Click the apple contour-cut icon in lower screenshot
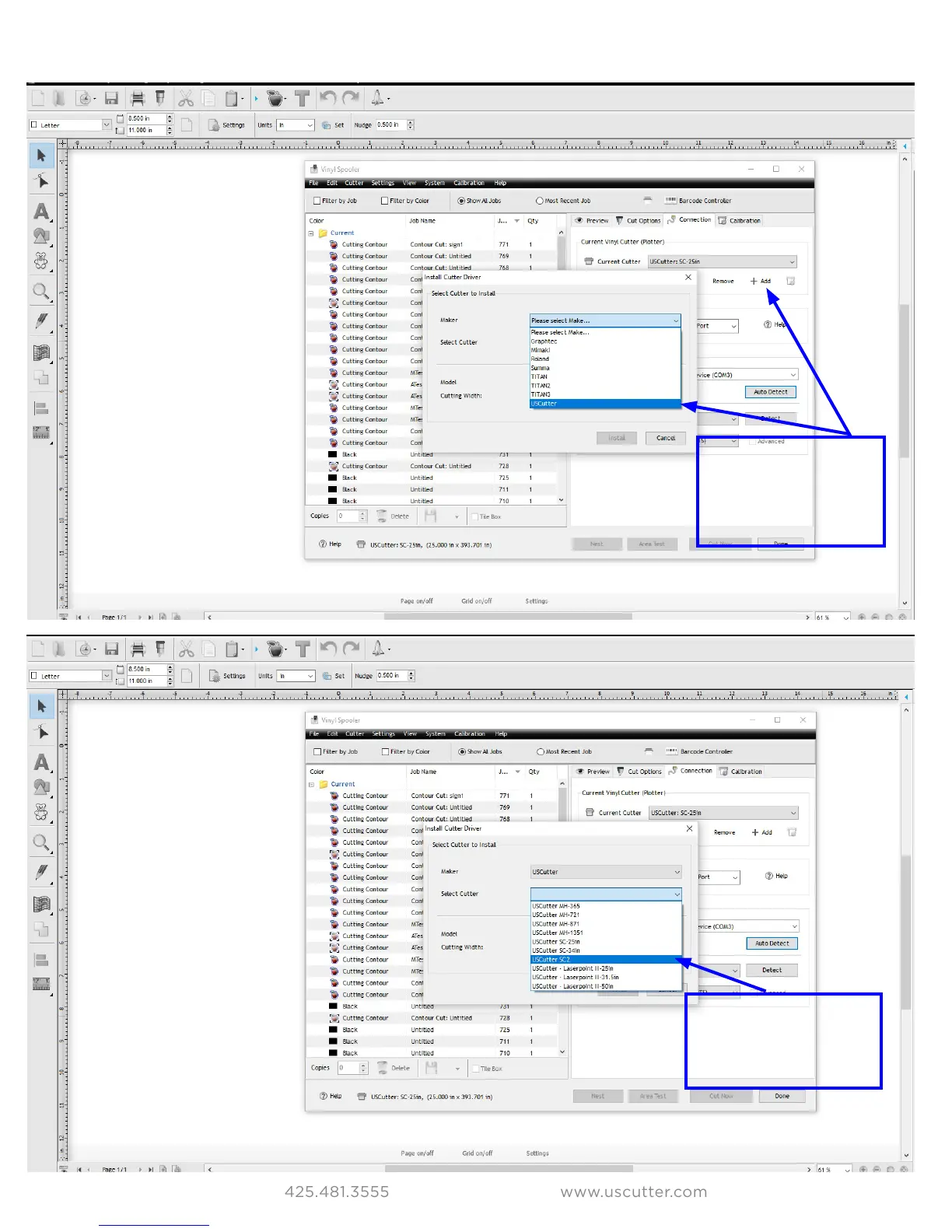This screenshot has height=1232, width=952. coord(276,649)
